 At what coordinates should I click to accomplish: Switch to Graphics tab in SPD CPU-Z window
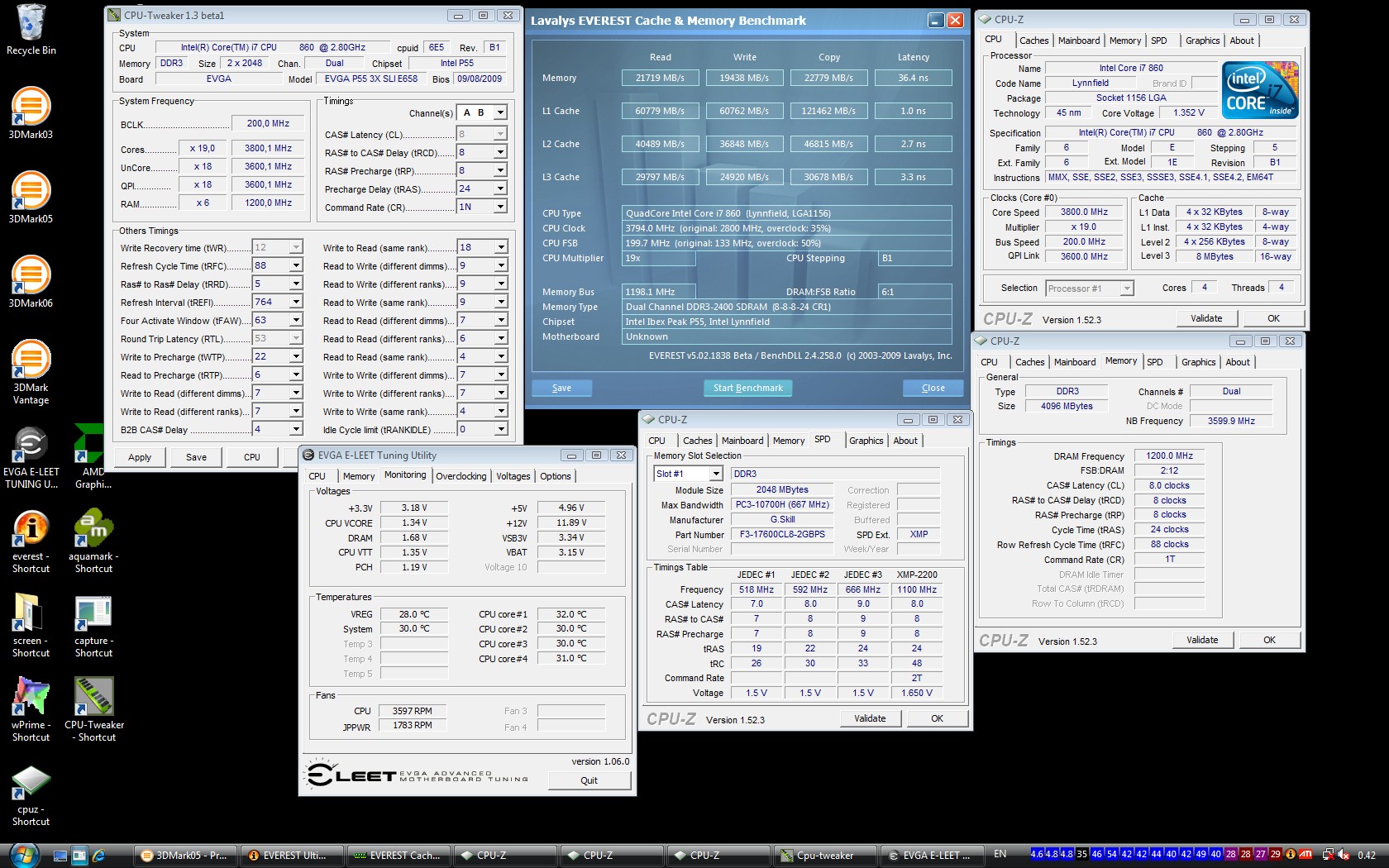866,441
